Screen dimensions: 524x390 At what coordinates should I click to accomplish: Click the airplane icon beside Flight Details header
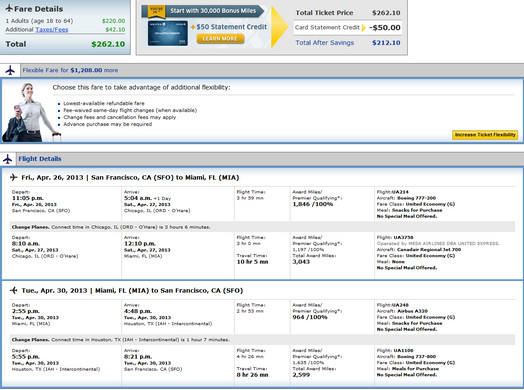[x=7, y=159]
